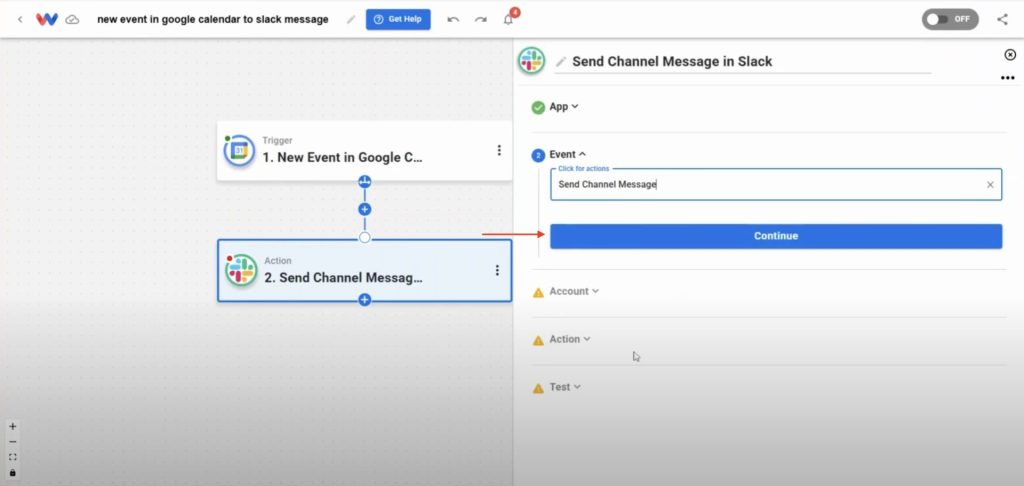This screenshot has width=1024, height=486.
Task: Click the warning icon beside Action
Action: (x=538, y=340)
